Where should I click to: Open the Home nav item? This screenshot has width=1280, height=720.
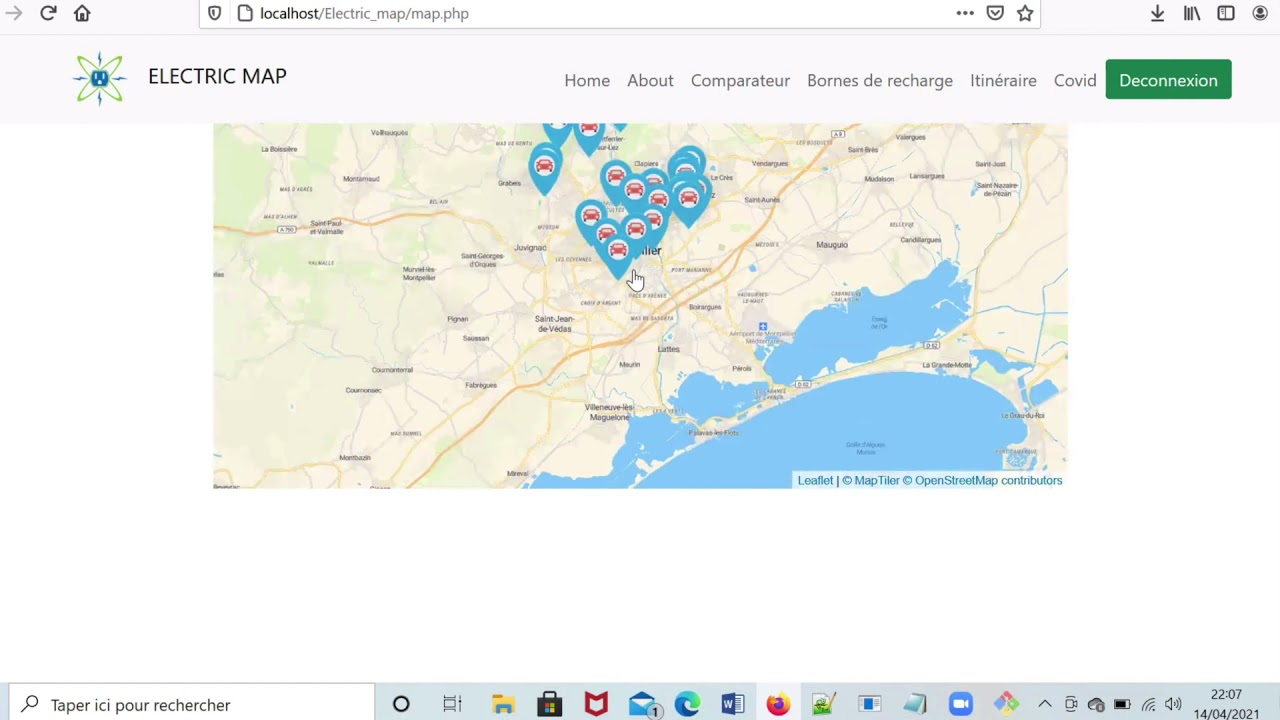point(587,80)
